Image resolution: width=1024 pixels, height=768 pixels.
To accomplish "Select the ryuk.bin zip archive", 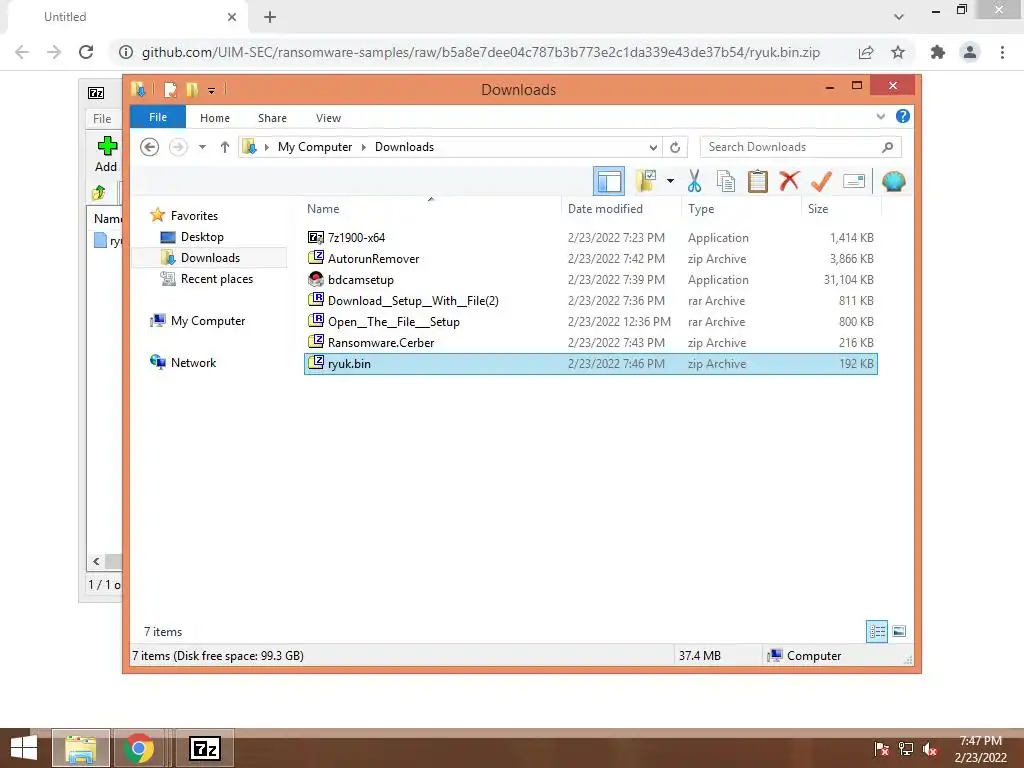I will coord(590,364).
